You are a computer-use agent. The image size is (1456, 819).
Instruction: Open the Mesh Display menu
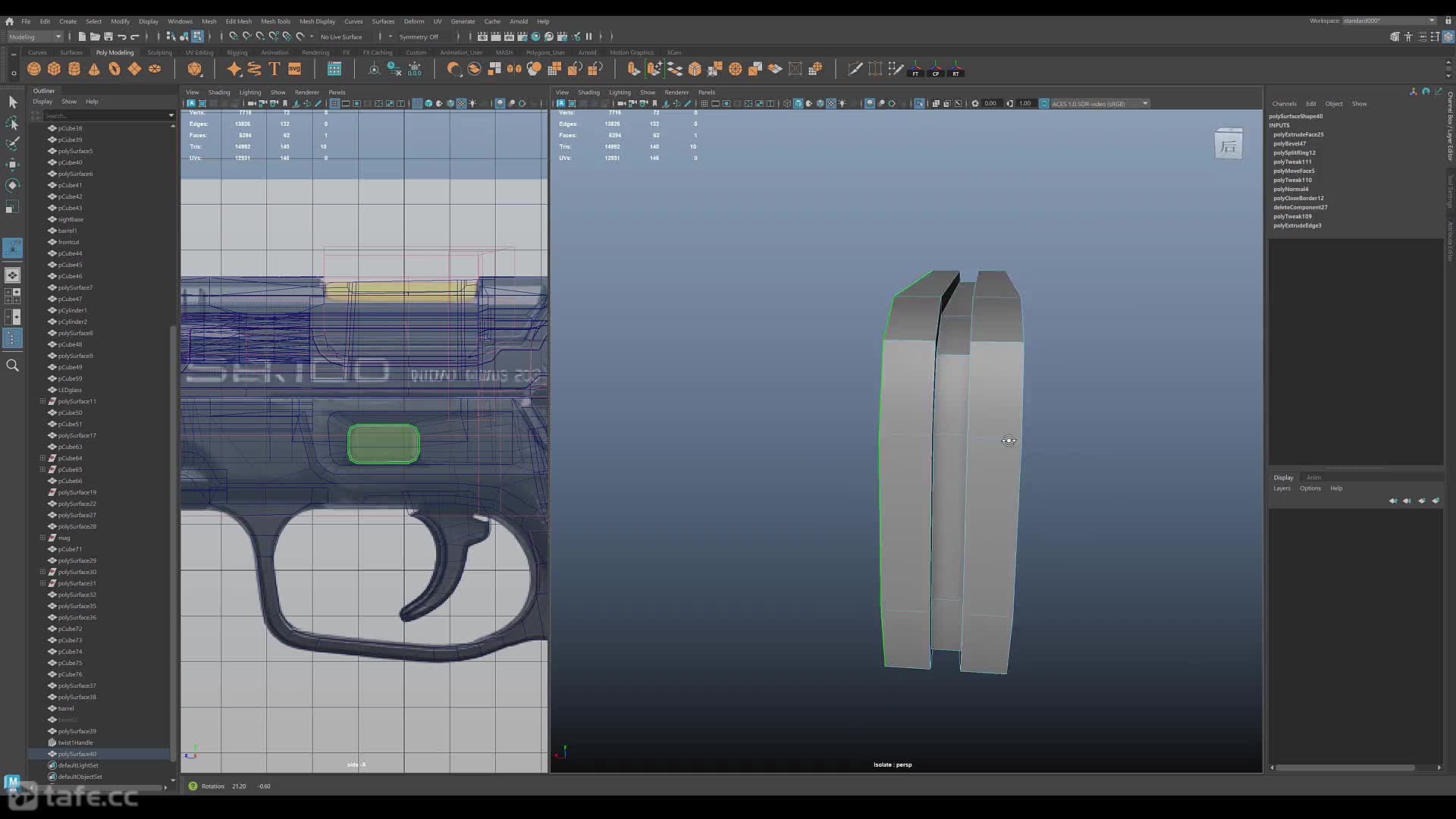(x=317, y=21)
